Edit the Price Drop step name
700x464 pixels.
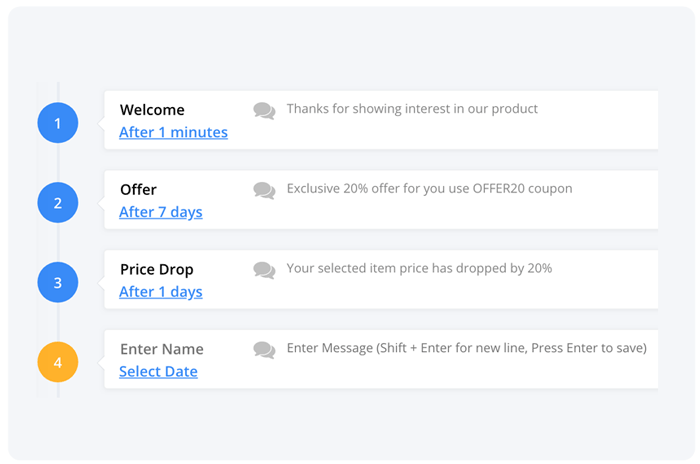156,270
